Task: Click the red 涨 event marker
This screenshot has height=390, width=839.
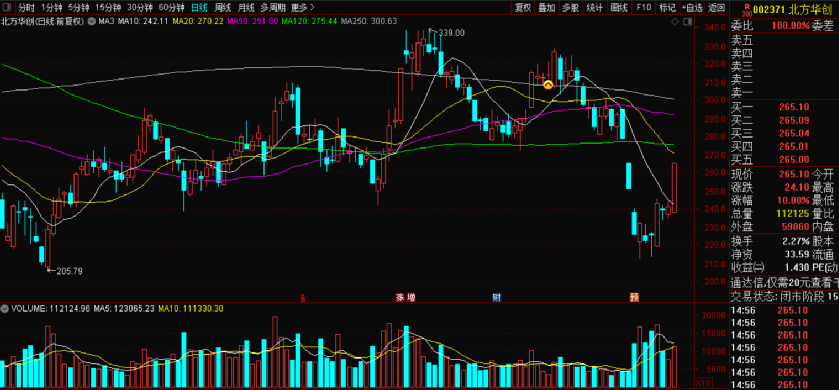Action: click(x=400, y=297)
